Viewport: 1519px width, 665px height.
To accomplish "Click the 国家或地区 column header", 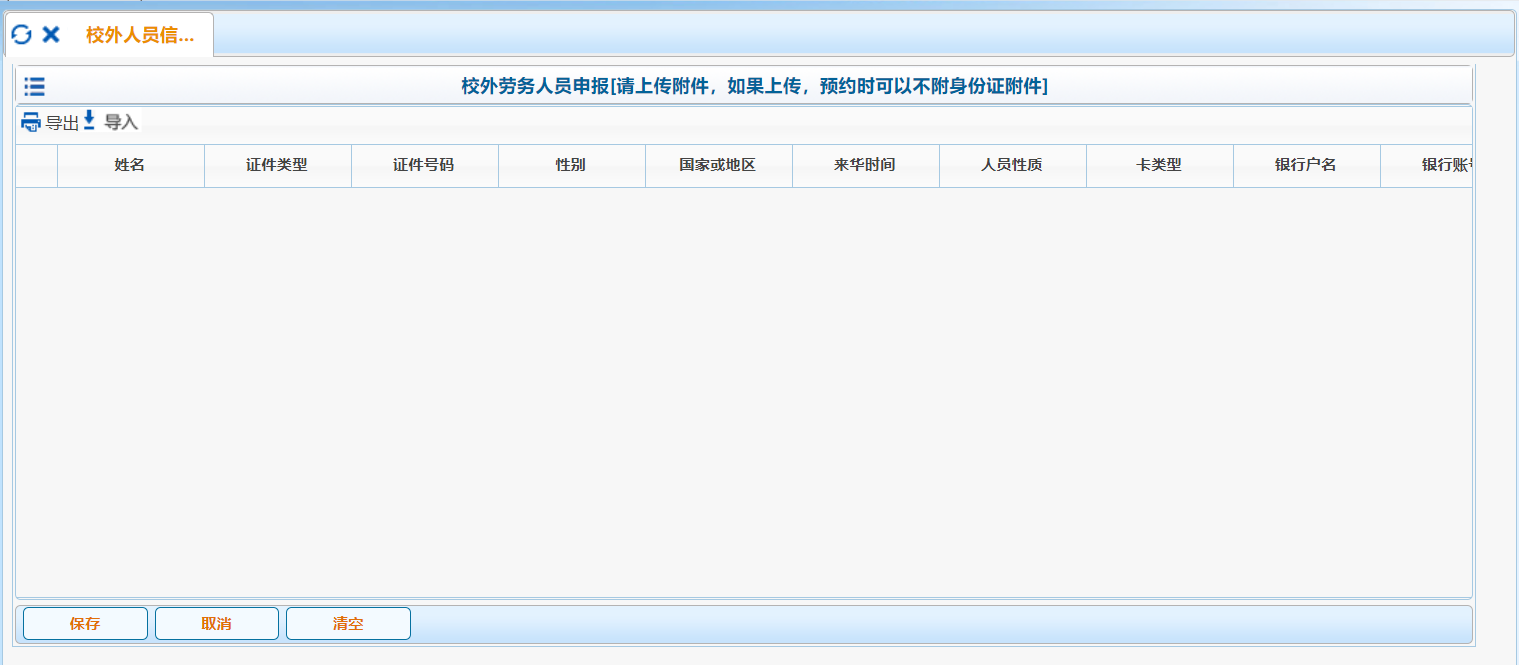I will 718,165.
